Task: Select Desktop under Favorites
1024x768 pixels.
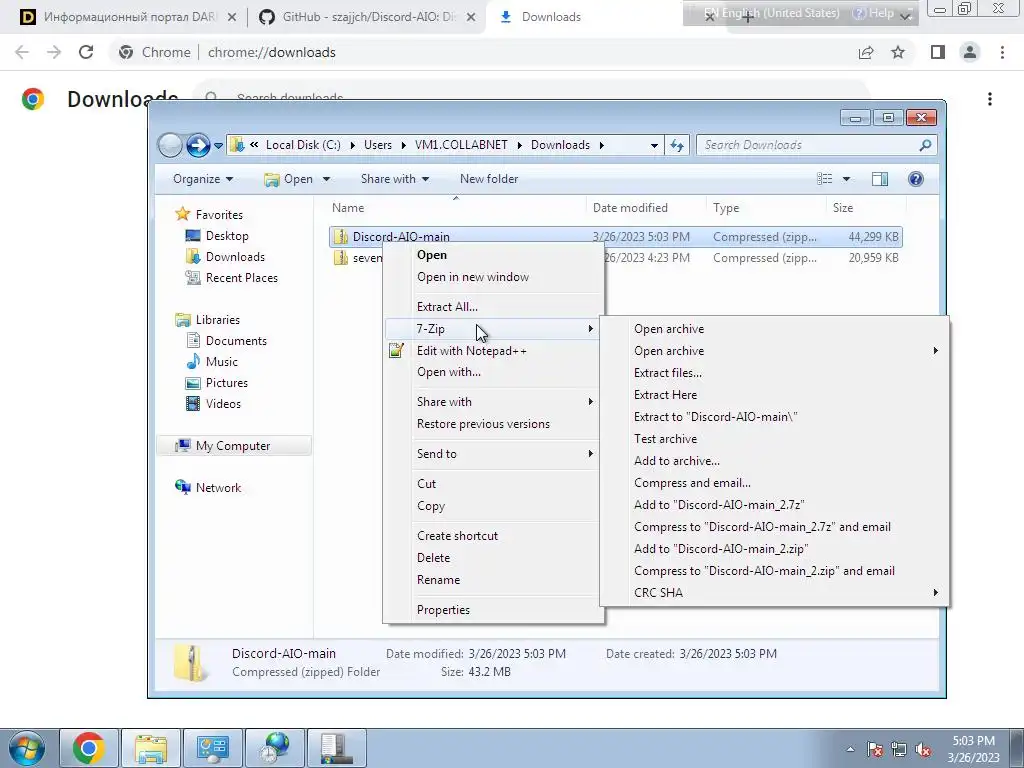Action: coord(227,236)
